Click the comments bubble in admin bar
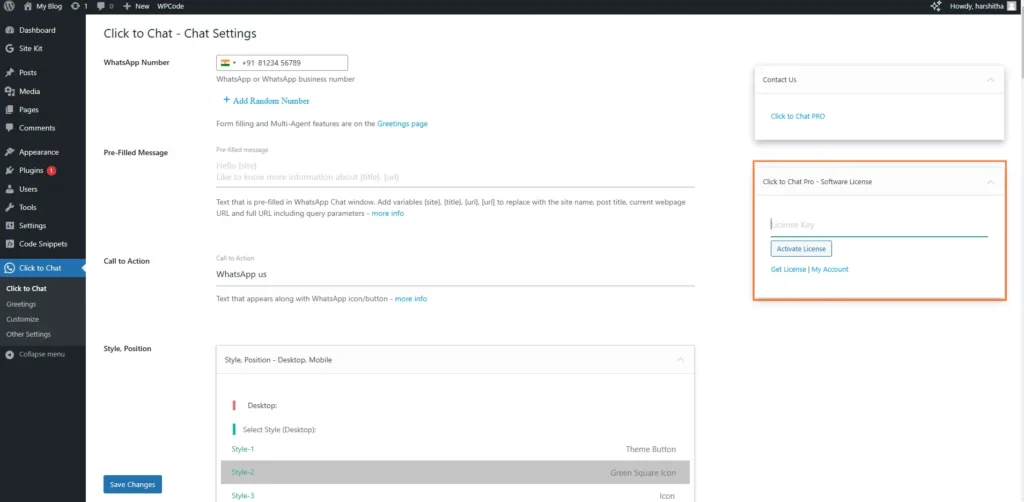1024x502 pixels. (x=100, y=6)
